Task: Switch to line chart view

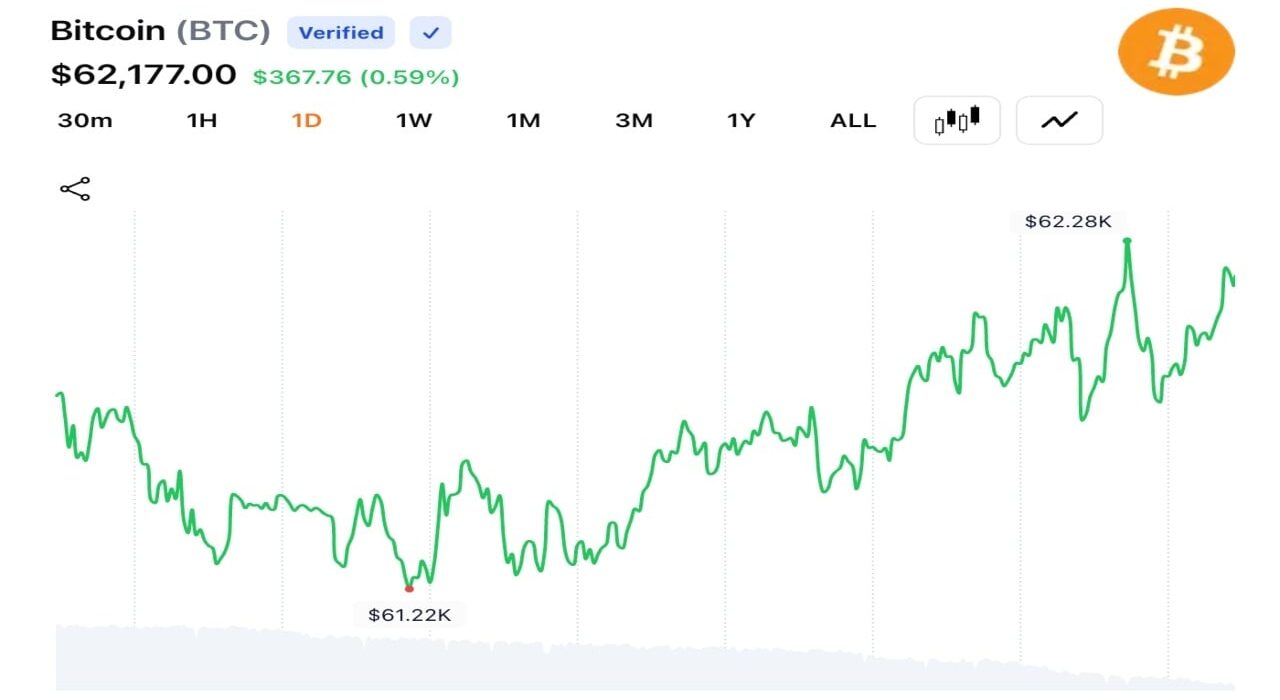Action: click(x=1059, y=121)
